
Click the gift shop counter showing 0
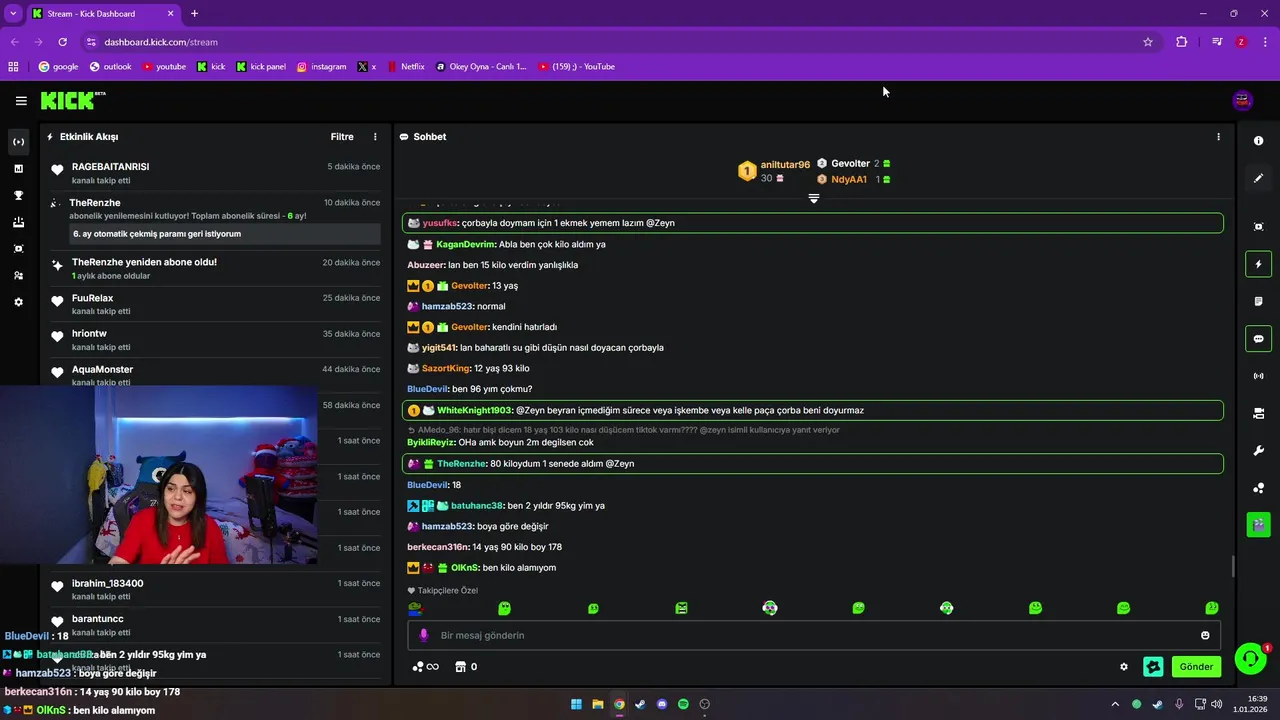pyautogui.click(x=466, y=667)
